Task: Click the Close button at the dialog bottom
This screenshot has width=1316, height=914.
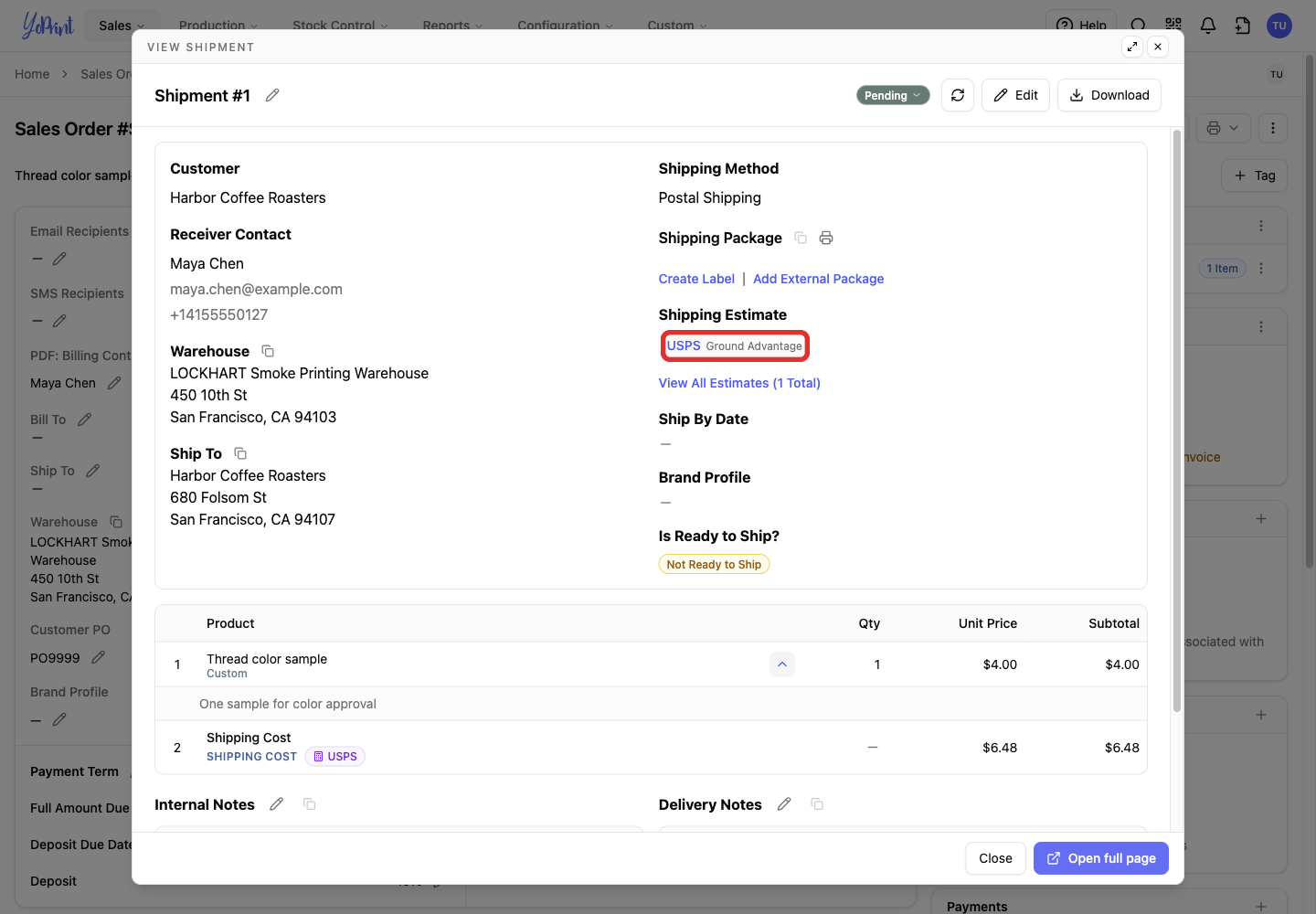Action: (995, 858)
